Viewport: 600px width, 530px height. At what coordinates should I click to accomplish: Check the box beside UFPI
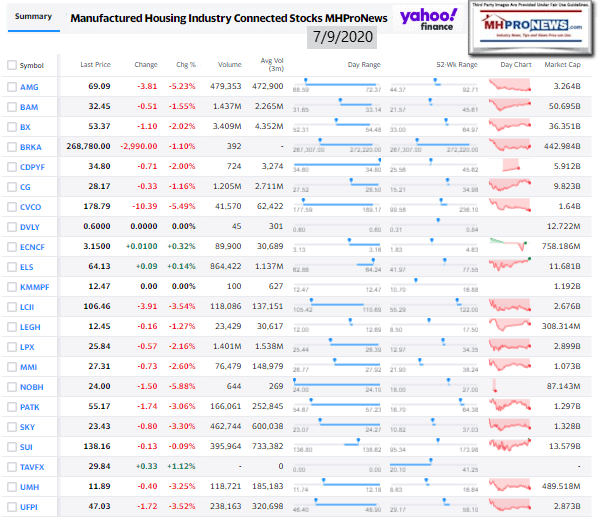point(12,509)
